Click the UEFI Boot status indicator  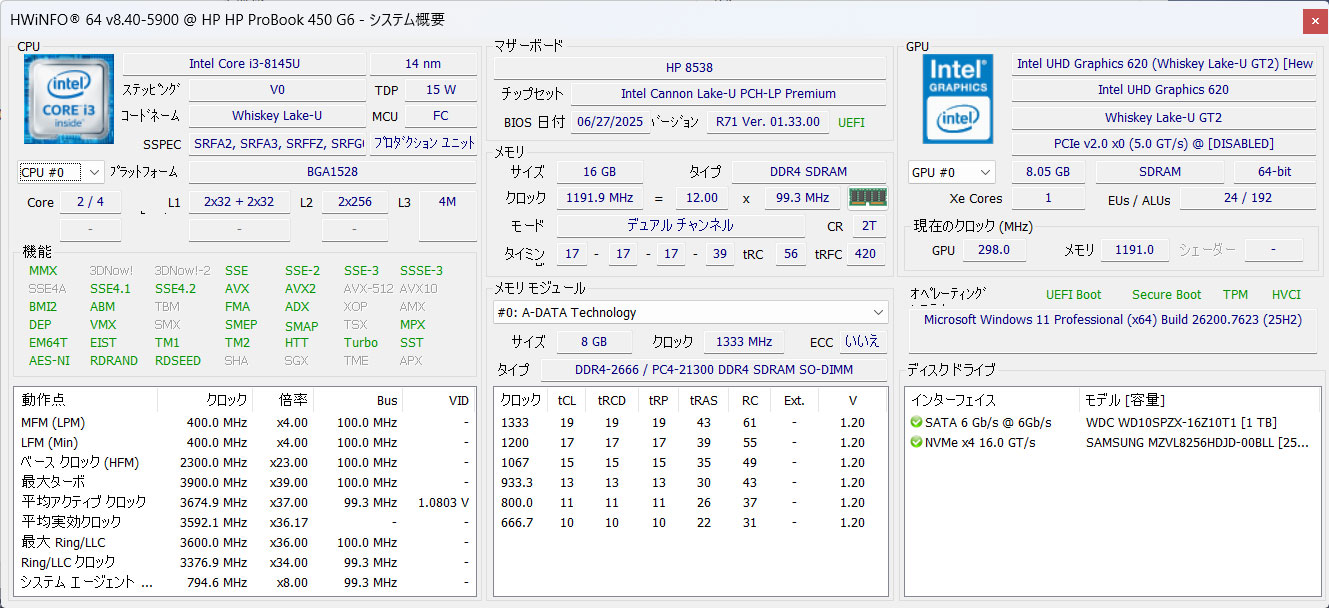tap(1073, 295)
